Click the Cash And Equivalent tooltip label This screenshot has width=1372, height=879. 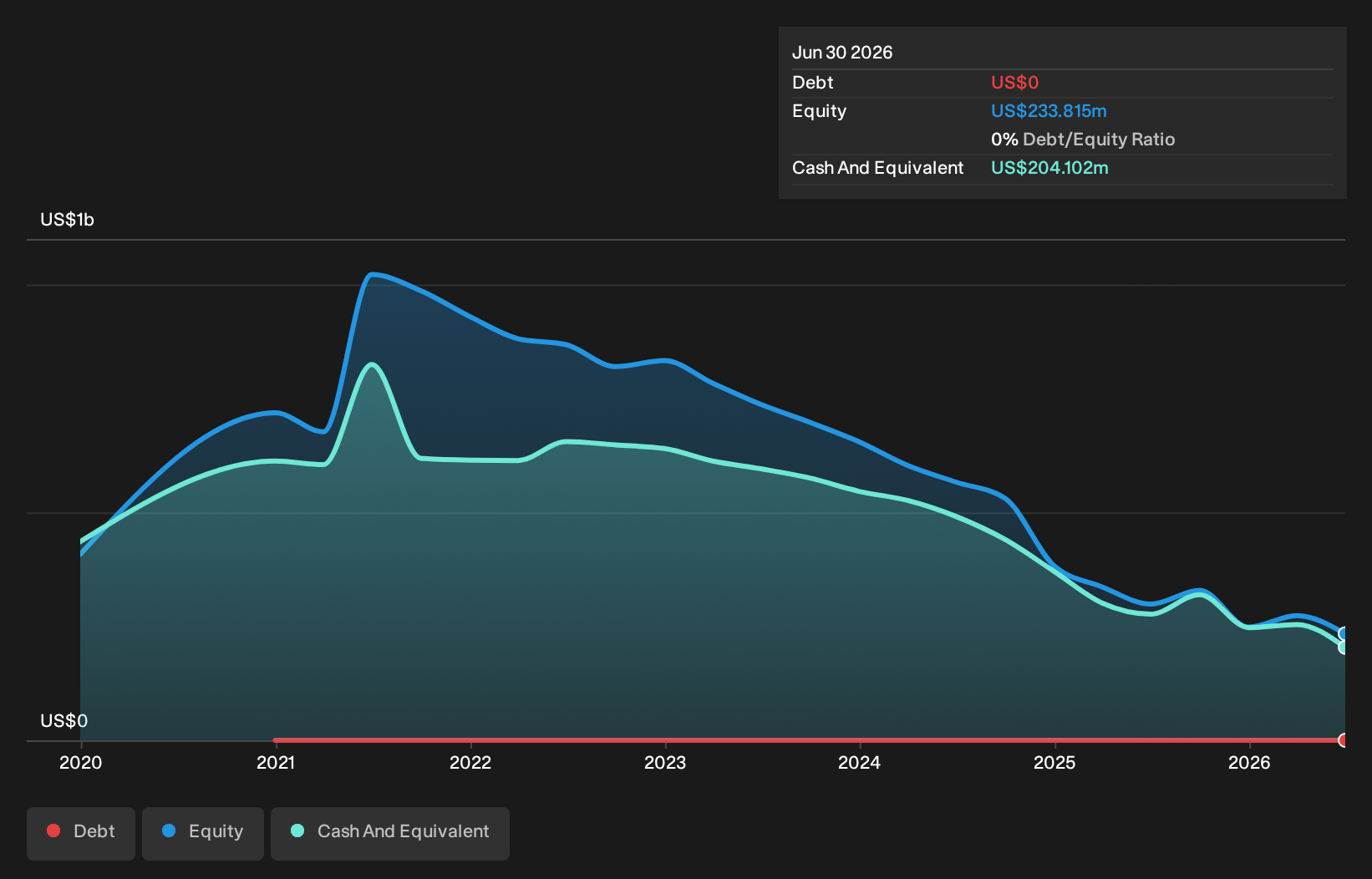pos(878,168)
